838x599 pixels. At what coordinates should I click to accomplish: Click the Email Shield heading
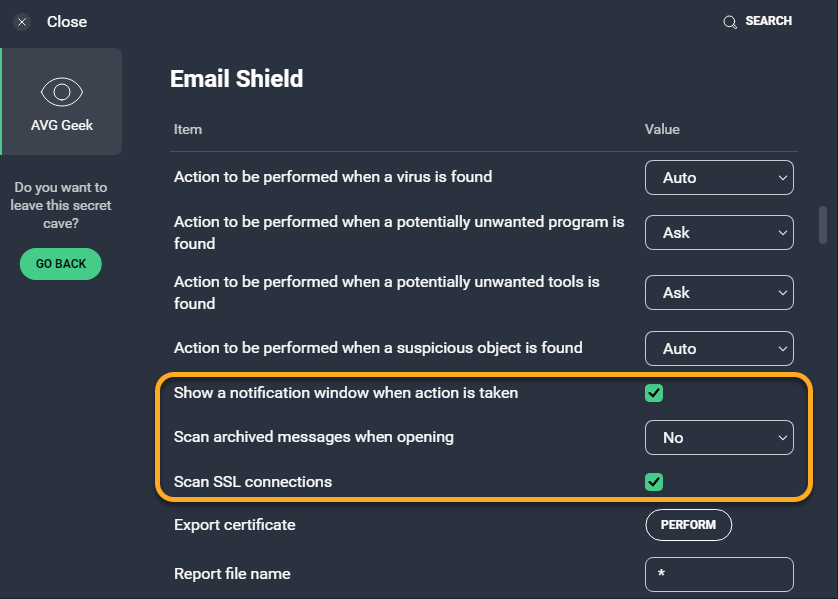237,79
